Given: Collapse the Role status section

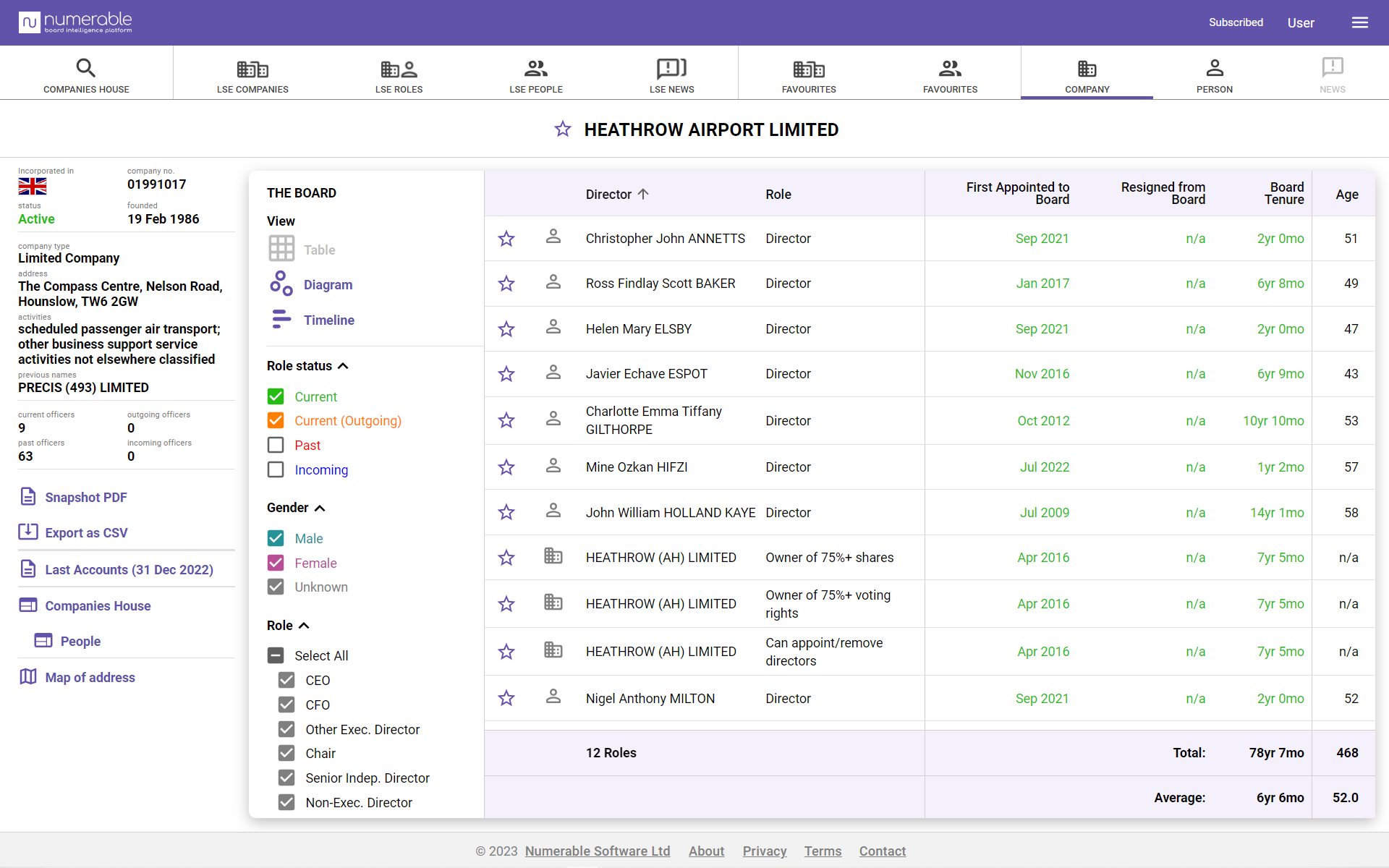Looking at the screenshot, I should click(344, 366).
